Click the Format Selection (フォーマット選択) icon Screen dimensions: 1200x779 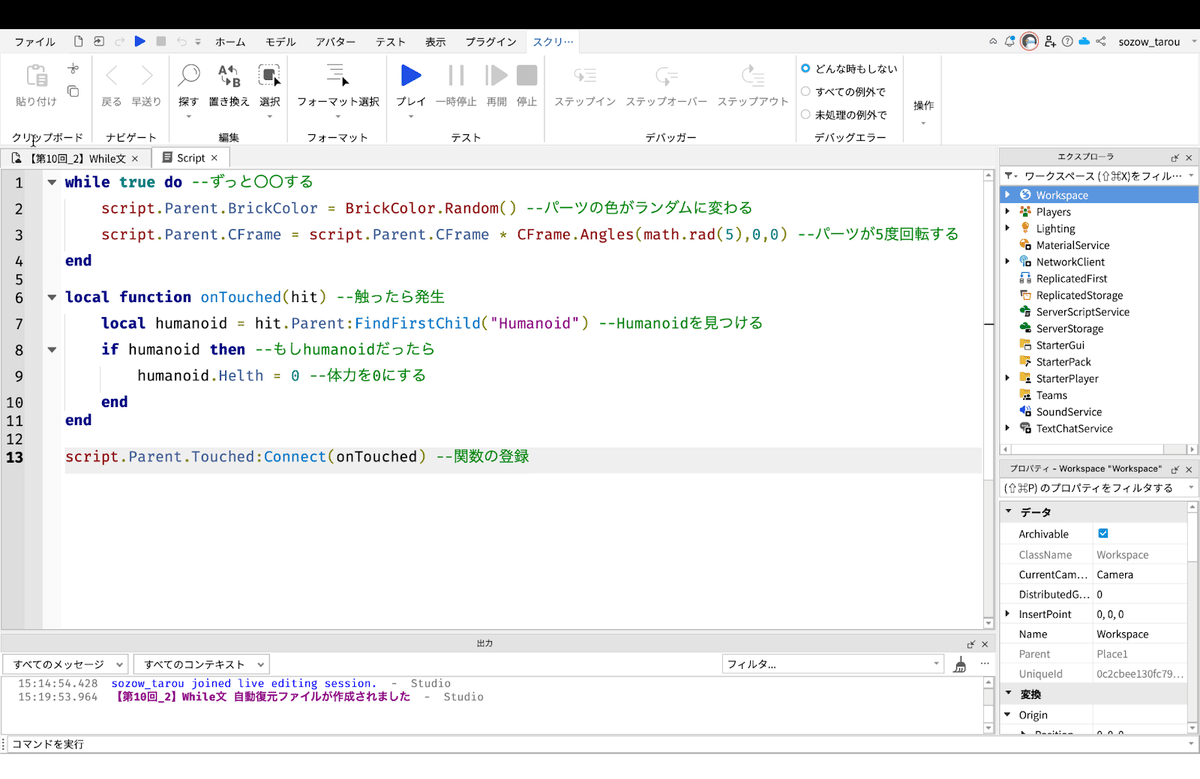pyautogui.click(x=338, y=76)
